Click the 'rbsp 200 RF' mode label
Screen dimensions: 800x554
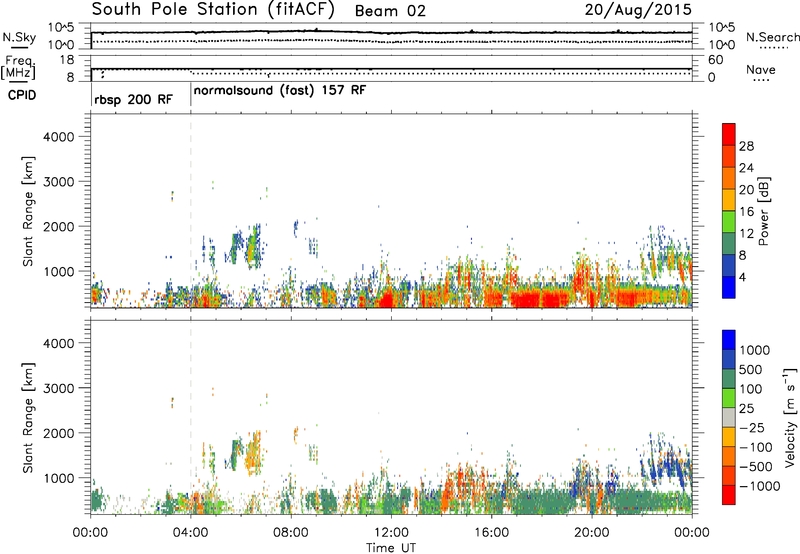[x=133, y=99]
